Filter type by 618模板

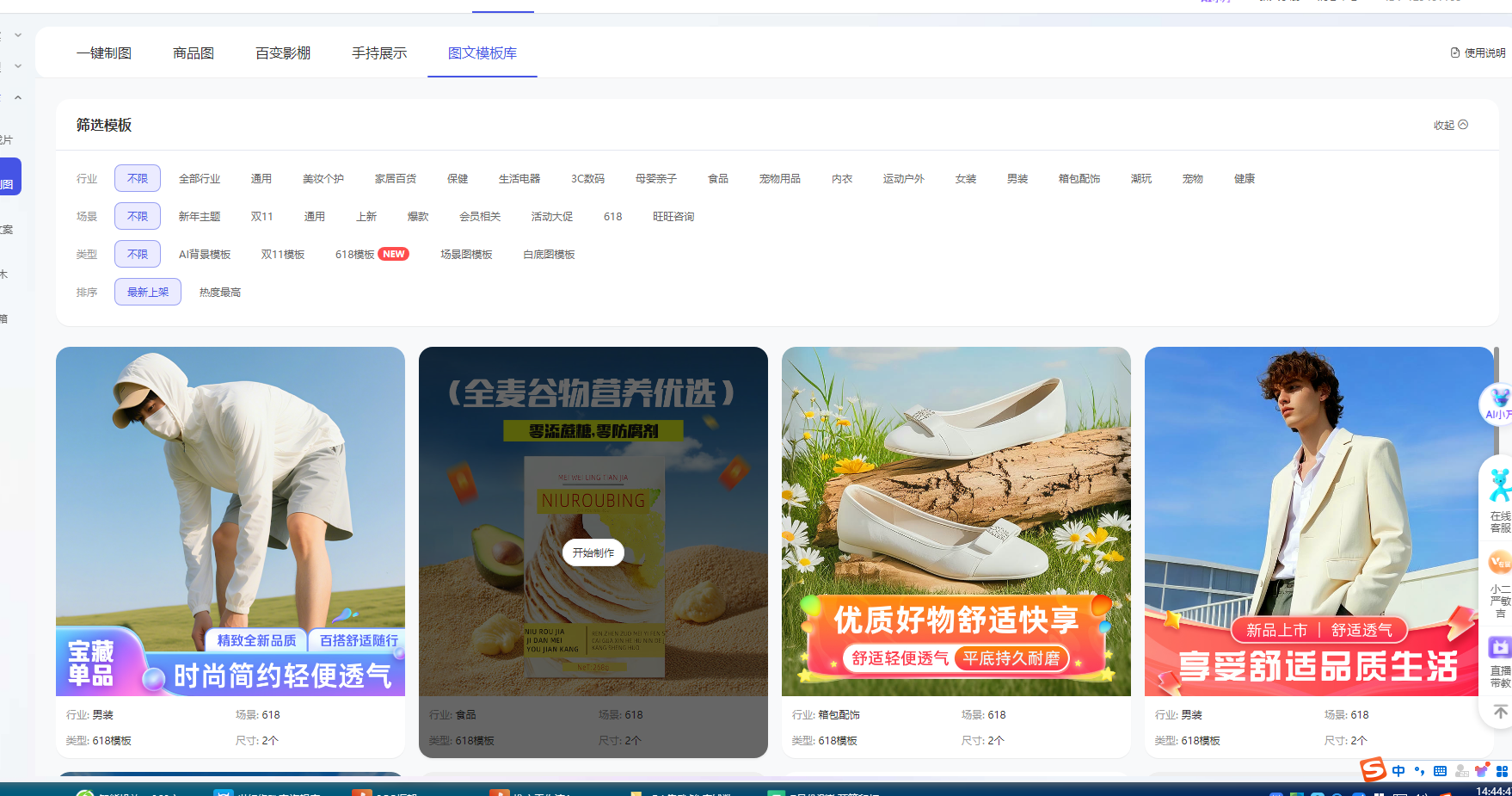(354, 255)
